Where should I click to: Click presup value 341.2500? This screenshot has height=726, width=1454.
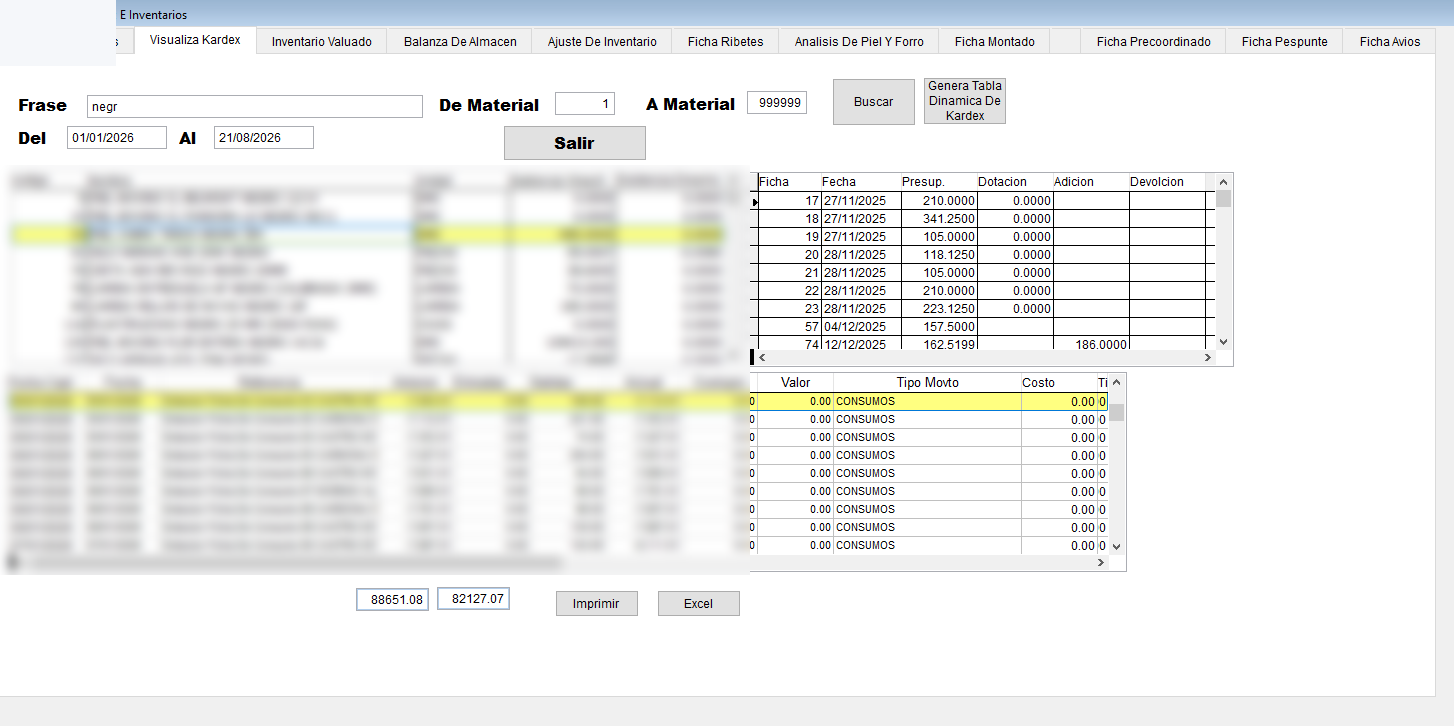pyautogui.click(x=939, y=218)
